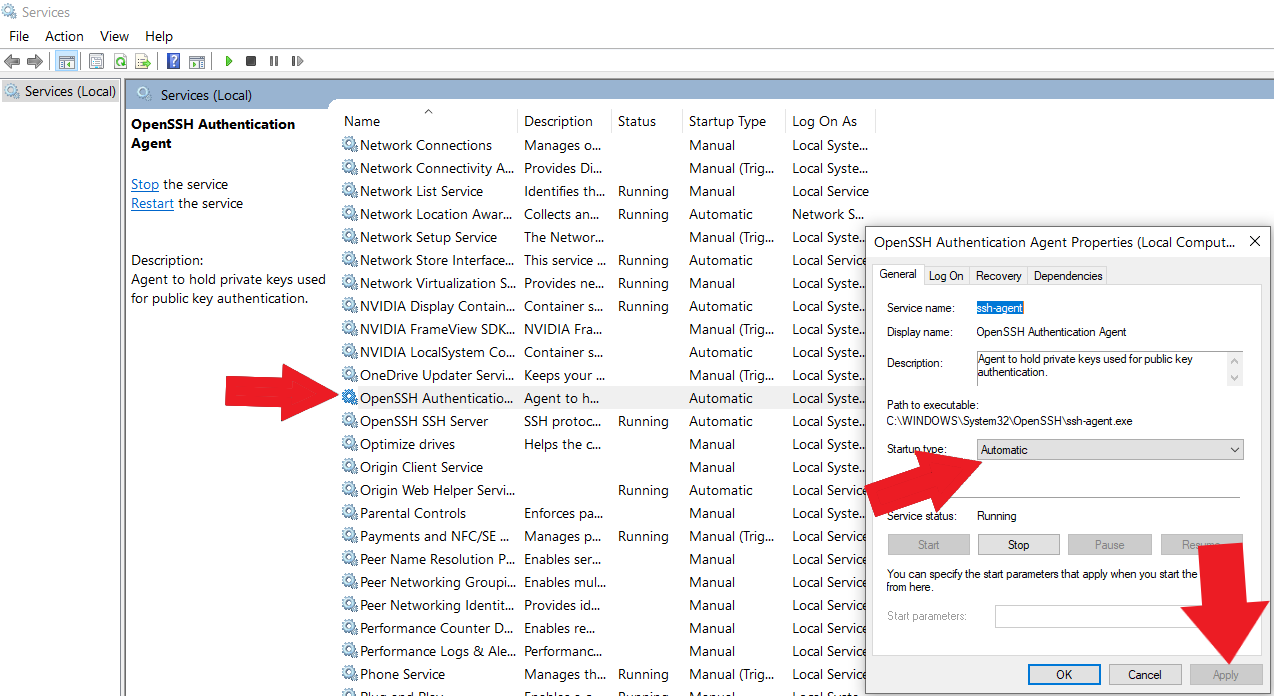Click the gear icon beside Network List Service
The height and width of the screenshot is (696, 1274).
click(350, 191)
